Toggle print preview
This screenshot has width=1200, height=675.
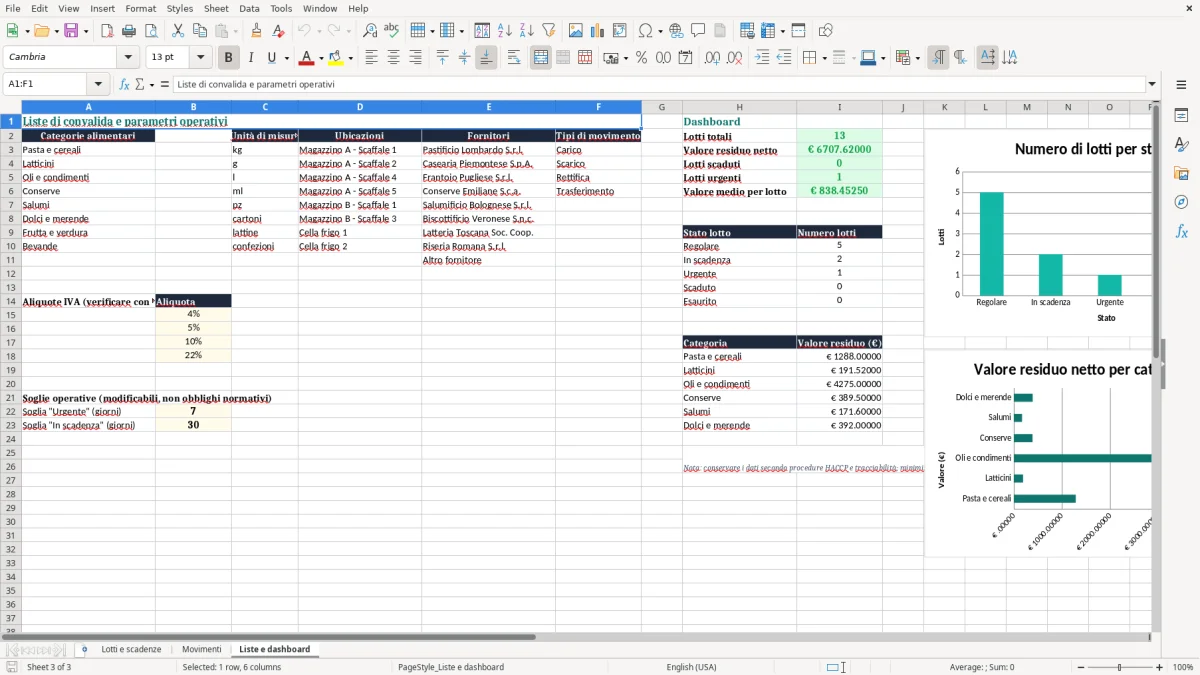click(151, 31)
